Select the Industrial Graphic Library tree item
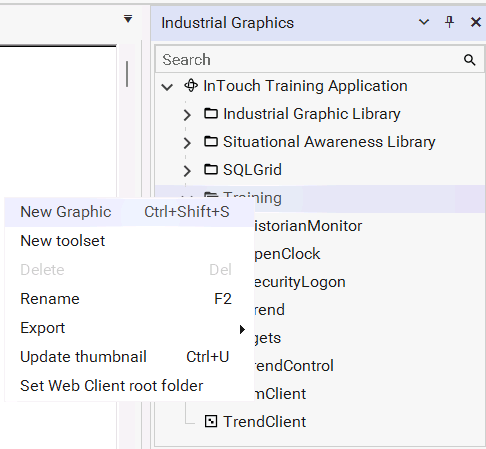 [x=312, y=114]
